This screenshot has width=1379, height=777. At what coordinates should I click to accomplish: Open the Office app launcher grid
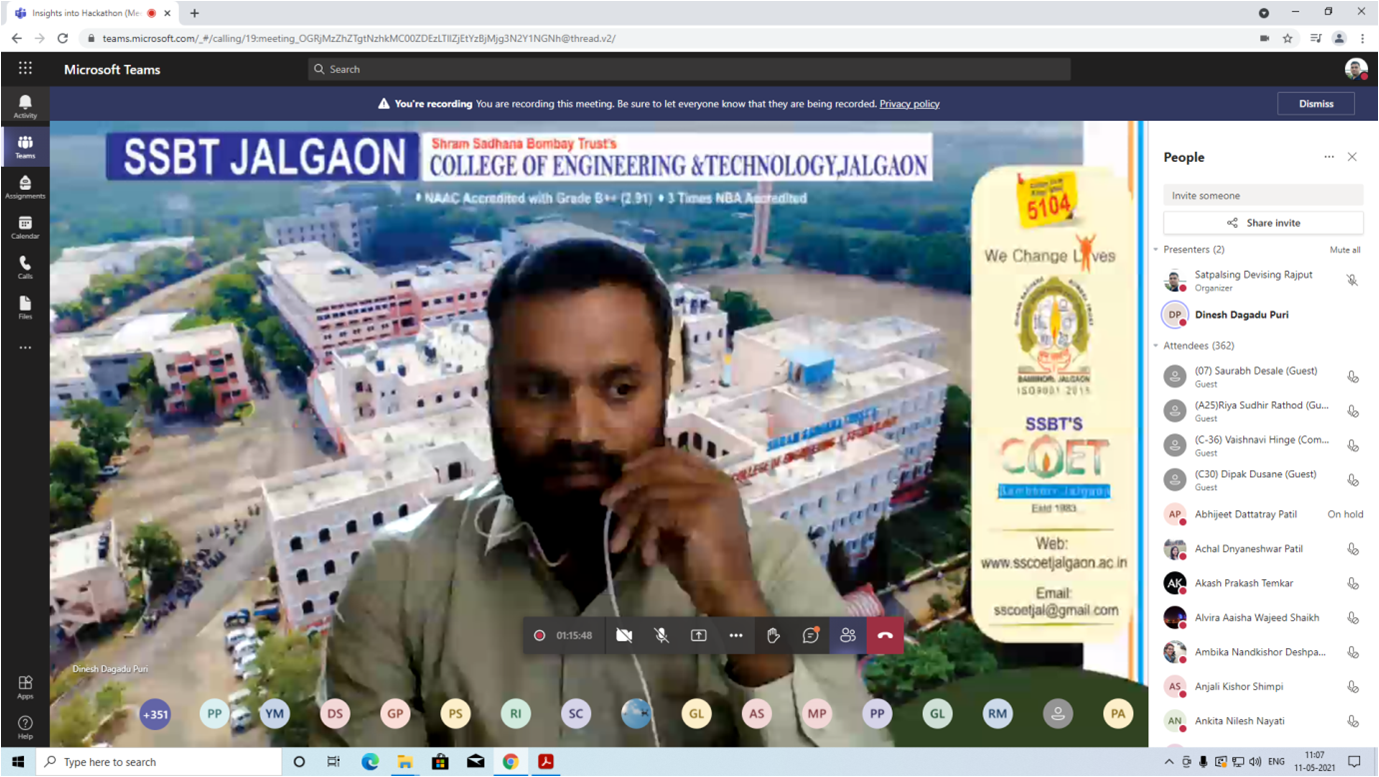pos(25,69)
